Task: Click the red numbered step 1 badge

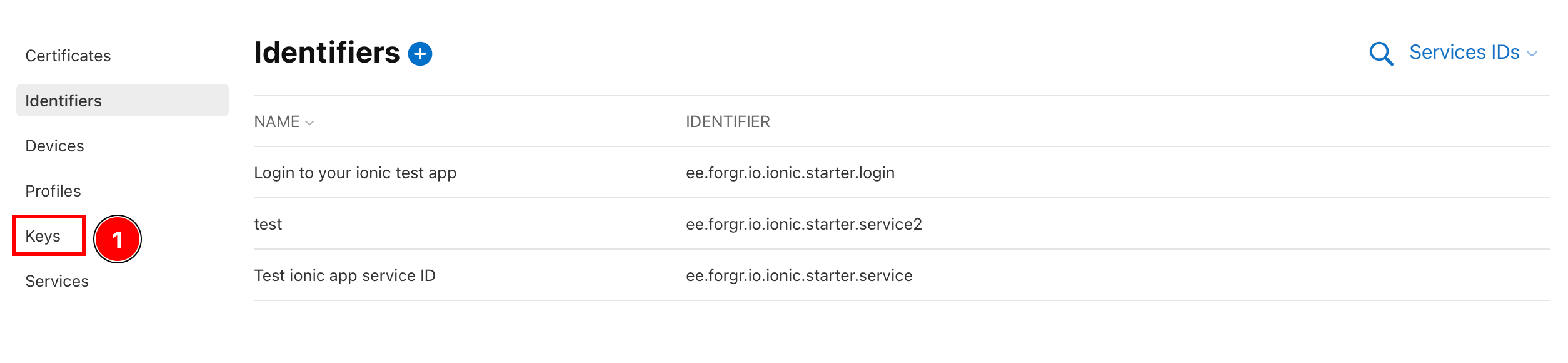Action: click(x=118, y=239)
